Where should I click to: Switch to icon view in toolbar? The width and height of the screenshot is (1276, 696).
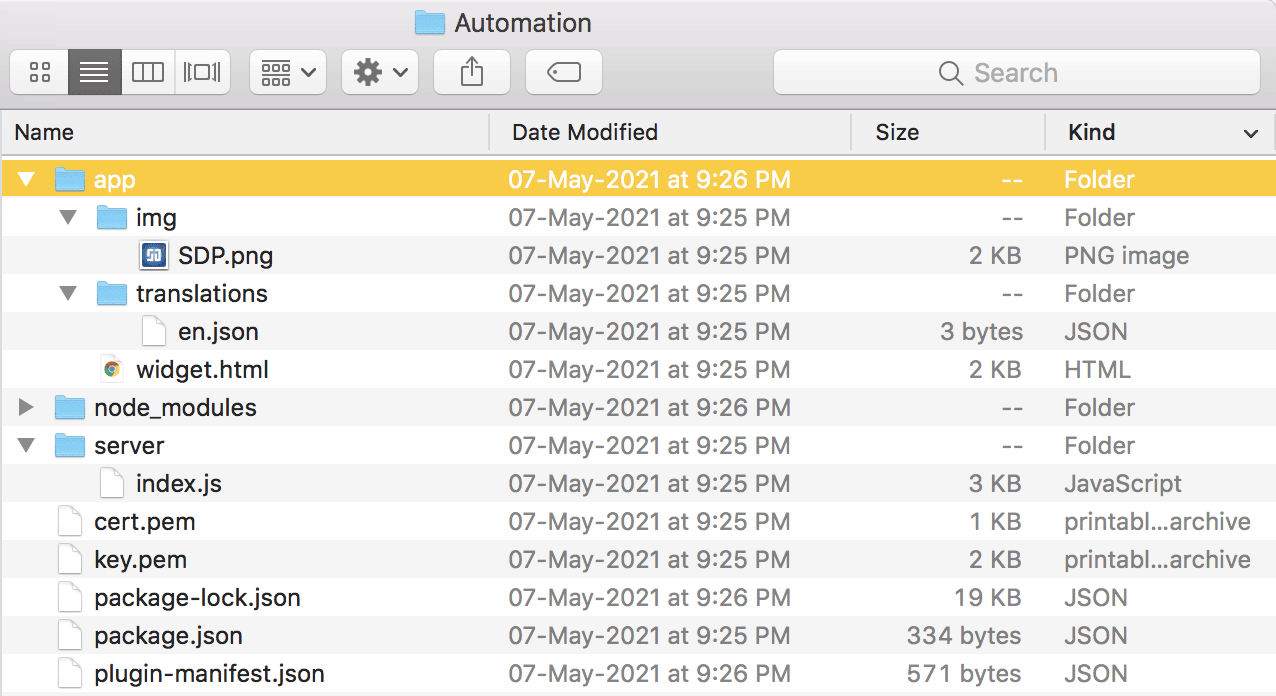point(40,73)
